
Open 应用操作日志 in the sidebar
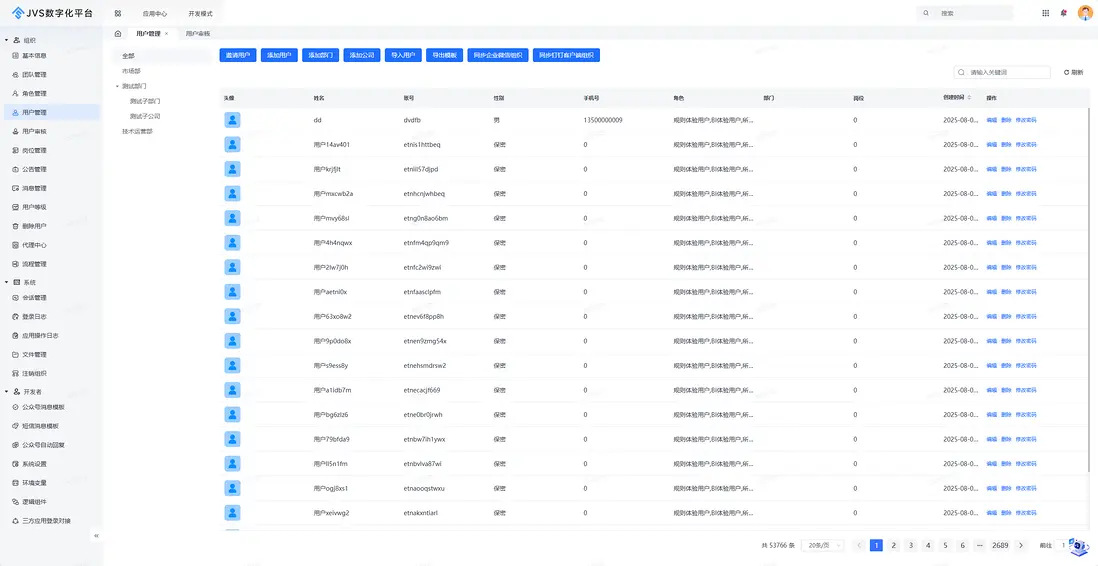[x=40, y=336]
